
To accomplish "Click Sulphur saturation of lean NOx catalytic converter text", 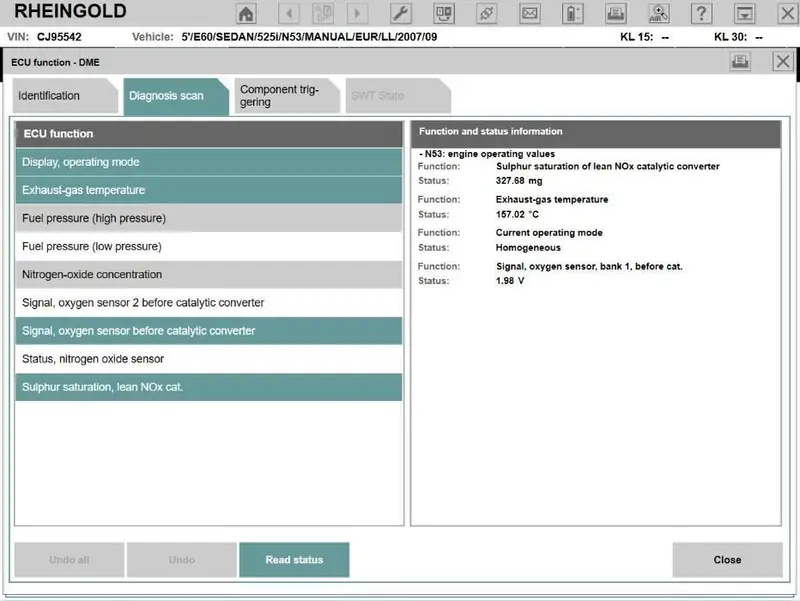I will pyautogui.click(x=608, y=166).
